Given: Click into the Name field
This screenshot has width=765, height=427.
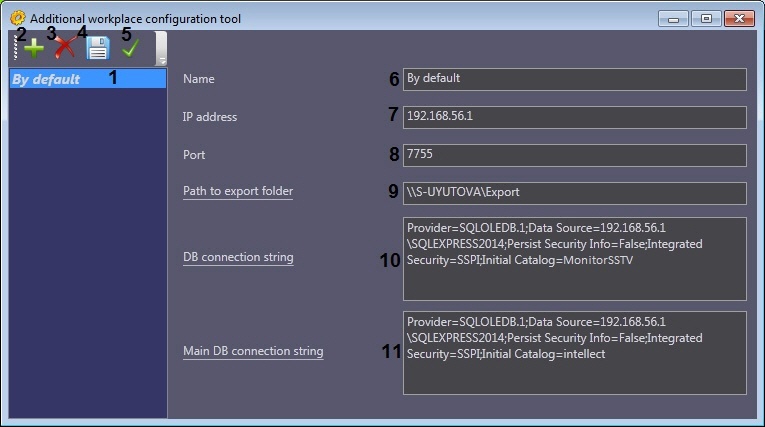Looking at the screenshot, I should tap(574, 79).
